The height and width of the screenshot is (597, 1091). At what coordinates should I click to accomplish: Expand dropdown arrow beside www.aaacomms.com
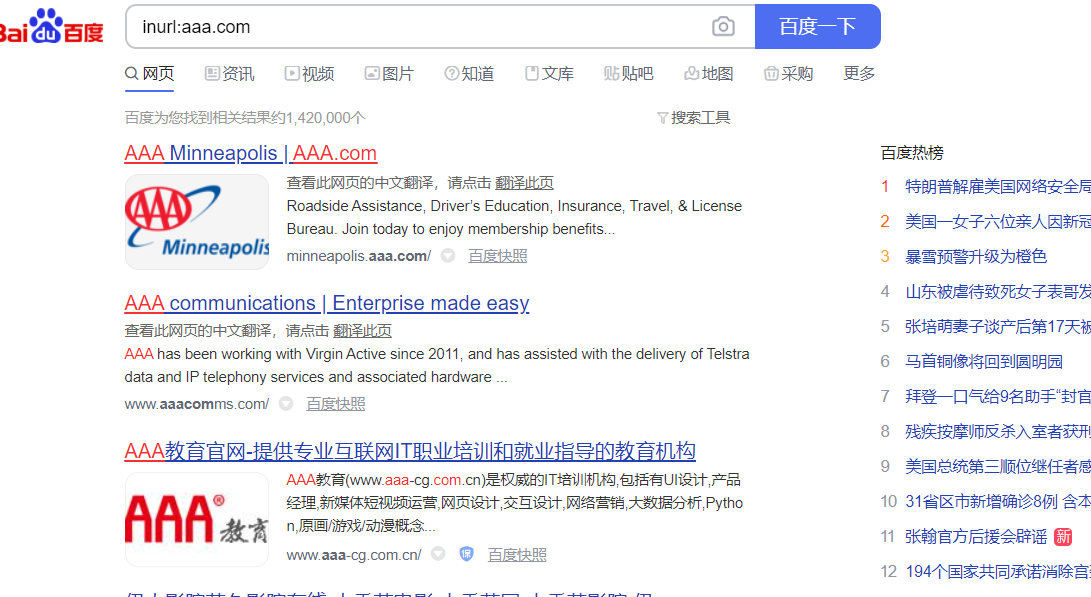click(286, 404)
